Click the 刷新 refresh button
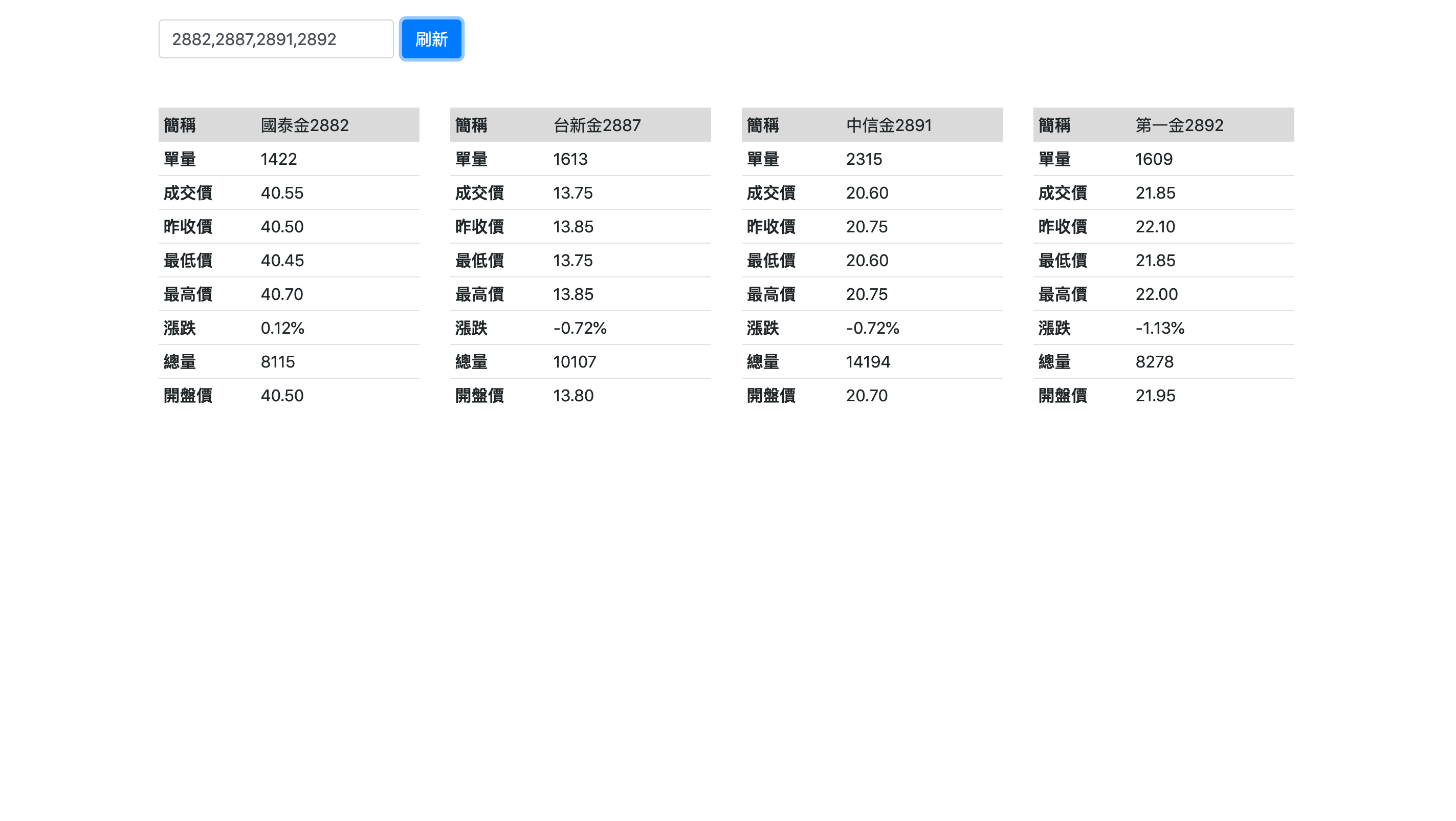 [431, 39]
